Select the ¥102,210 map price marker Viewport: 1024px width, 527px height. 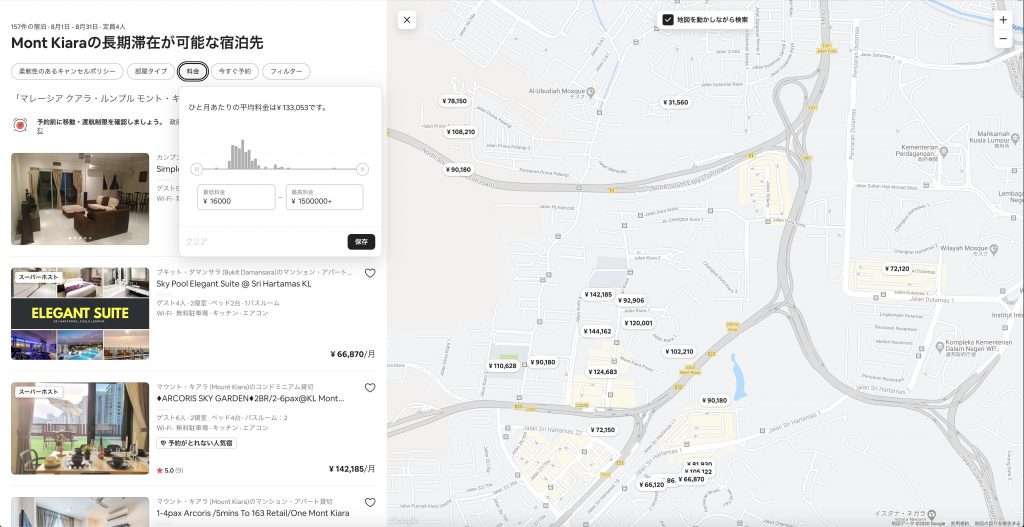point(679,352)
